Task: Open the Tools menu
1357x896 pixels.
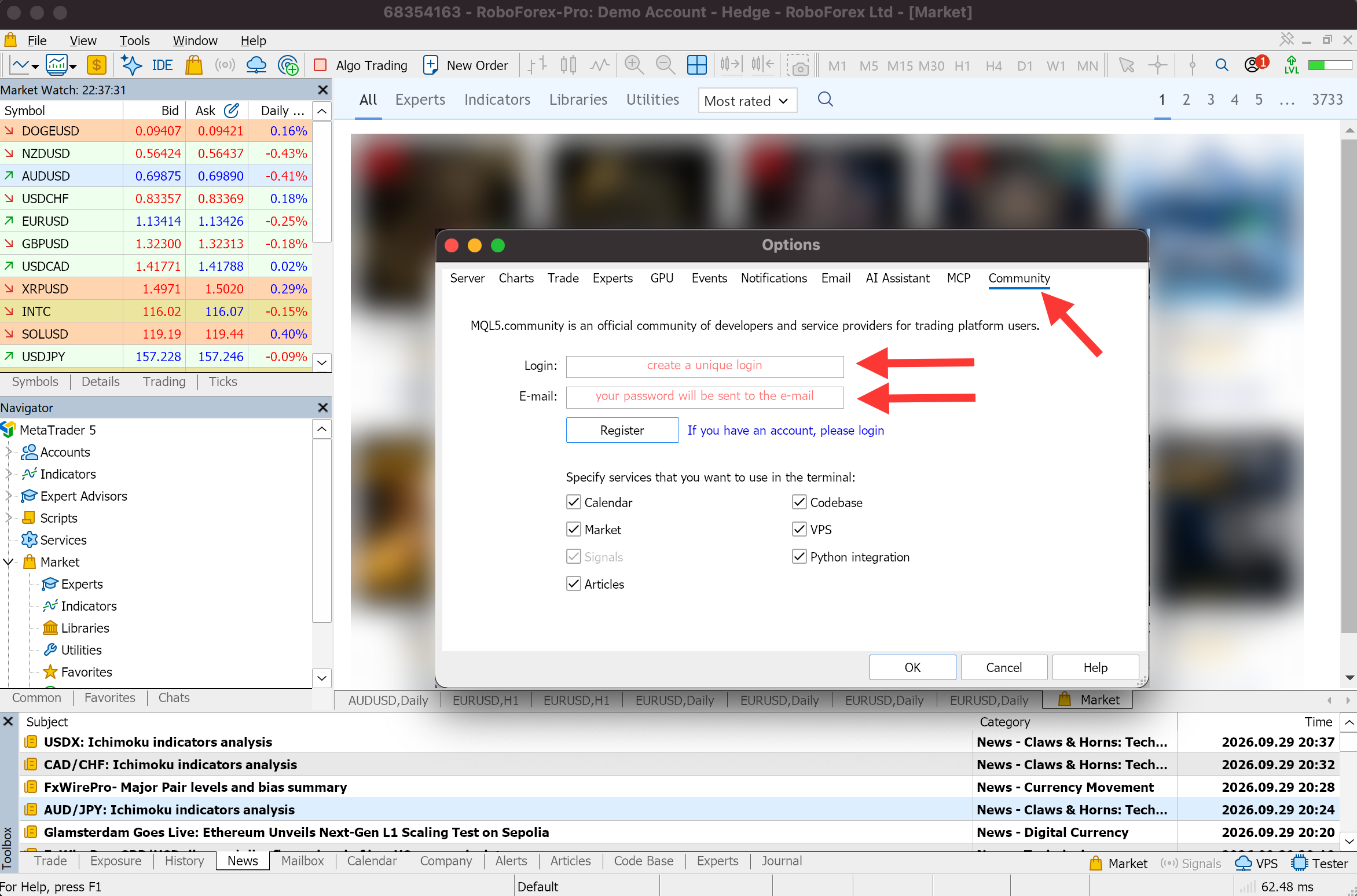Action: coord(134,41)
